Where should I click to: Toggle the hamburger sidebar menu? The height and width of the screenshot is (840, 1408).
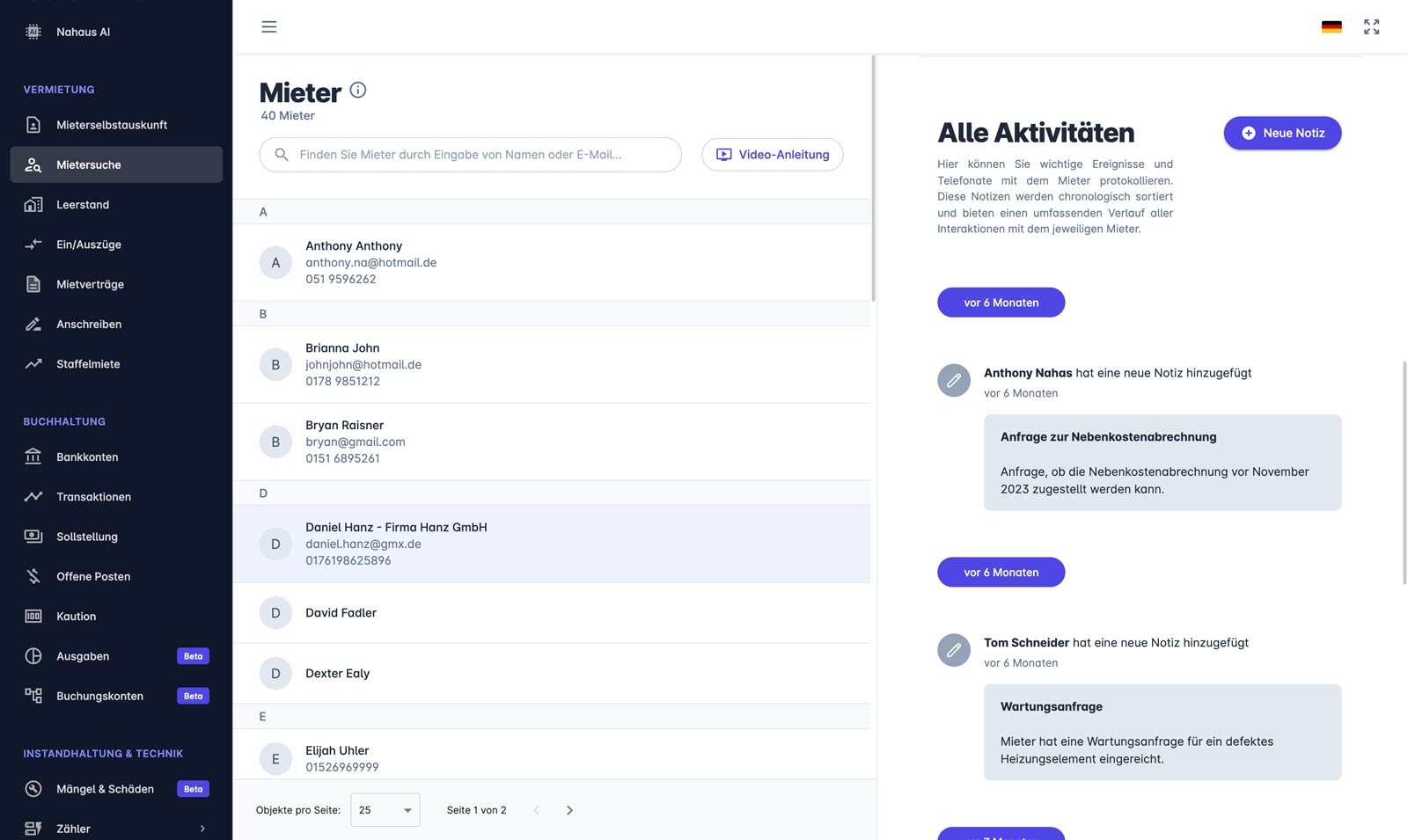point(269,27)
